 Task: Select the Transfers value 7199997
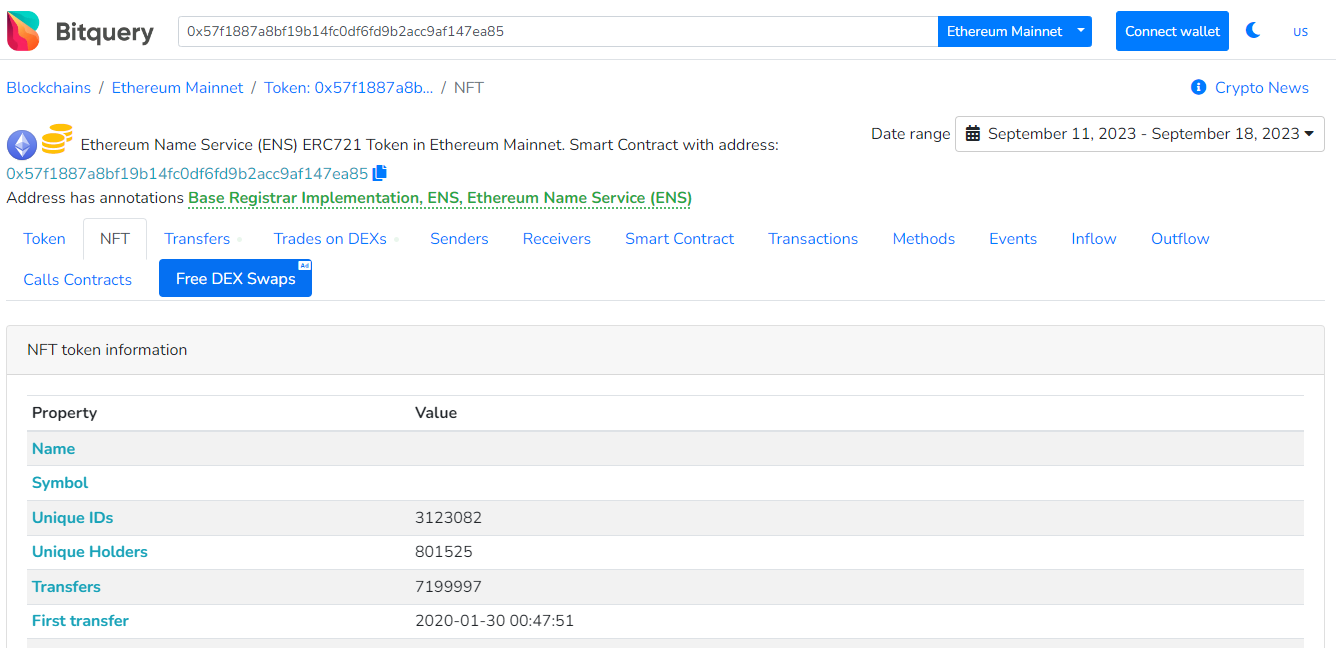449,586
